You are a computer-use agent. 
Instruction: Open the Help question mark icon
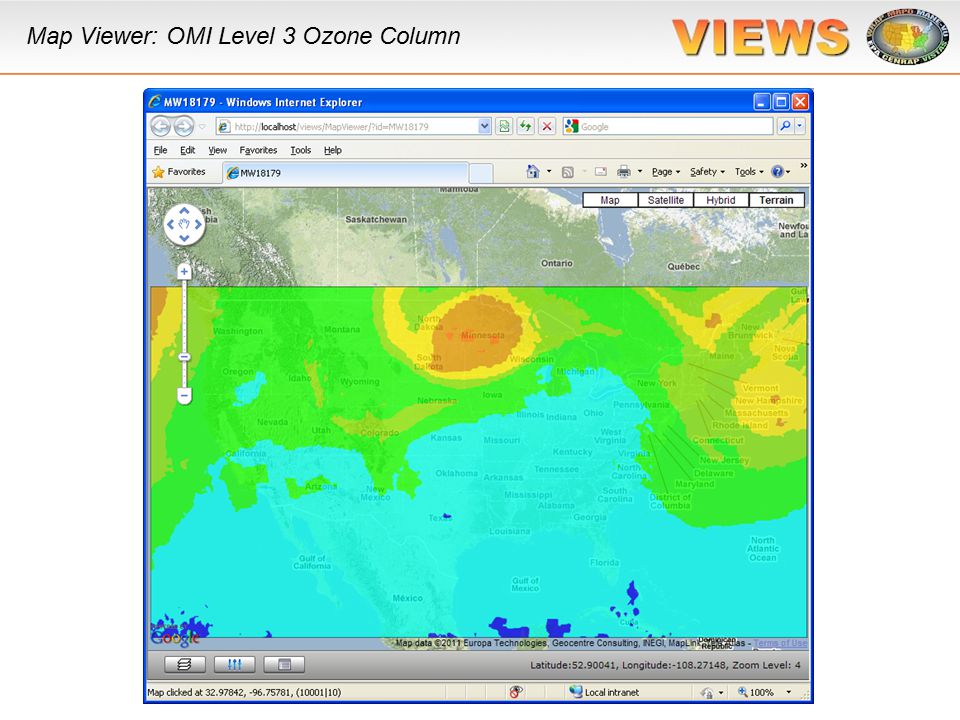click(x=777, y=172)
